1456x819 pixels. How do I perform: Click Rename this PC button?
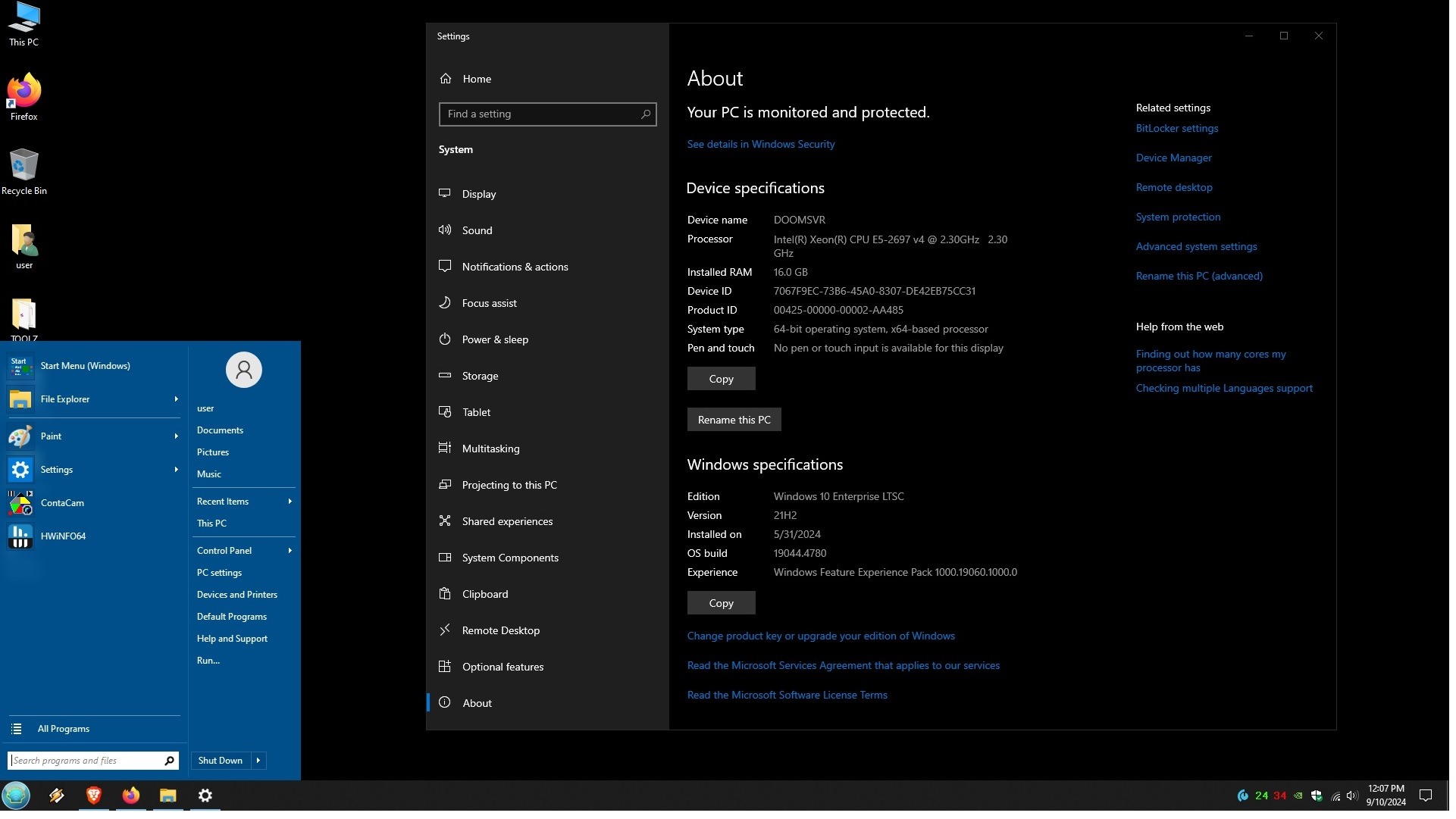(734, 419)
